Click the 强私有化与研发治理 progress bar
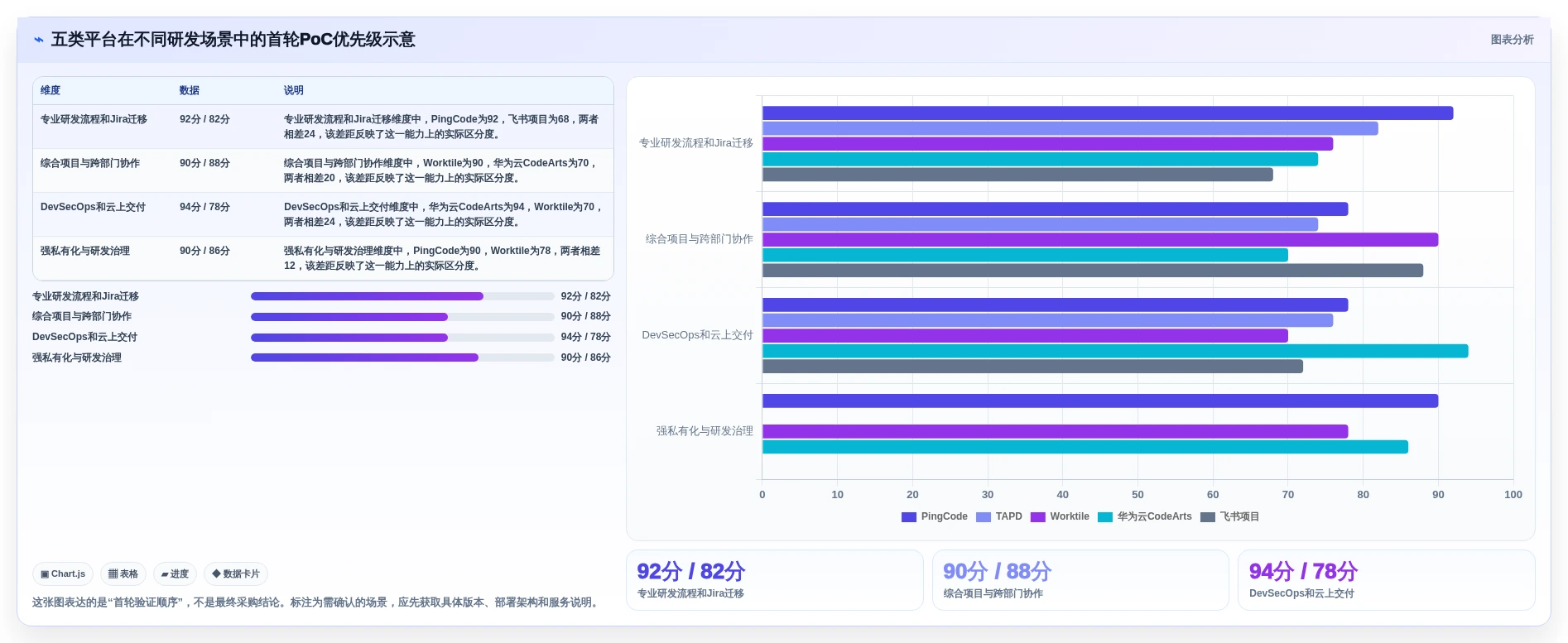Viewport: 1568px width, 643px height. (x=402, y=357)
